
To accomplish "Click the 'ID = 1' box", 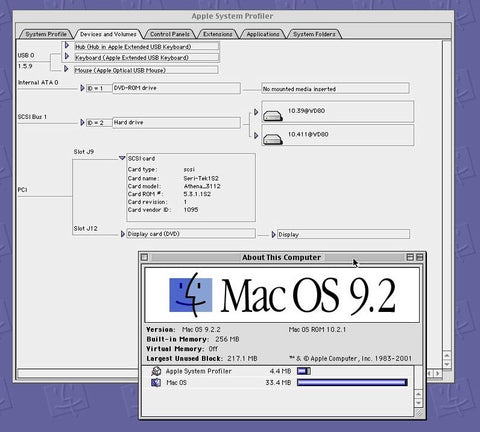I will click(99, 88).
